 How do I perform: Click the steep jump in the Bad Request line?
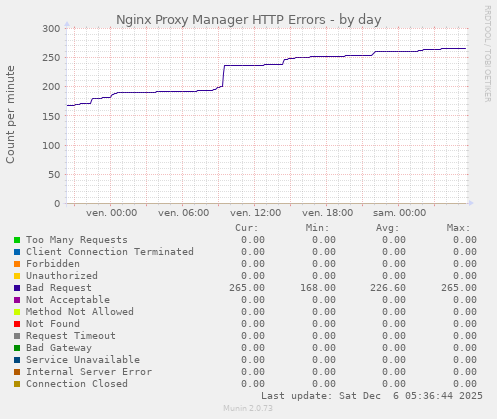(x=223, y=76)
